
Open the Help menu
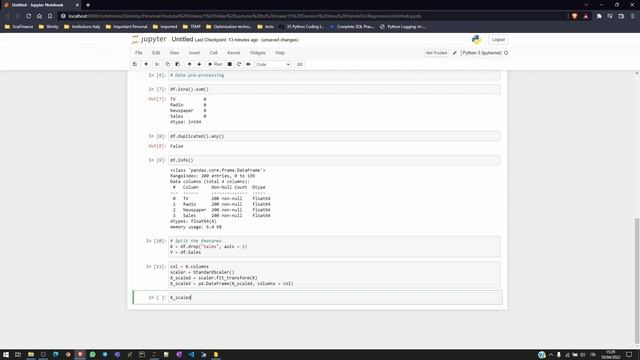pos(280,53)
